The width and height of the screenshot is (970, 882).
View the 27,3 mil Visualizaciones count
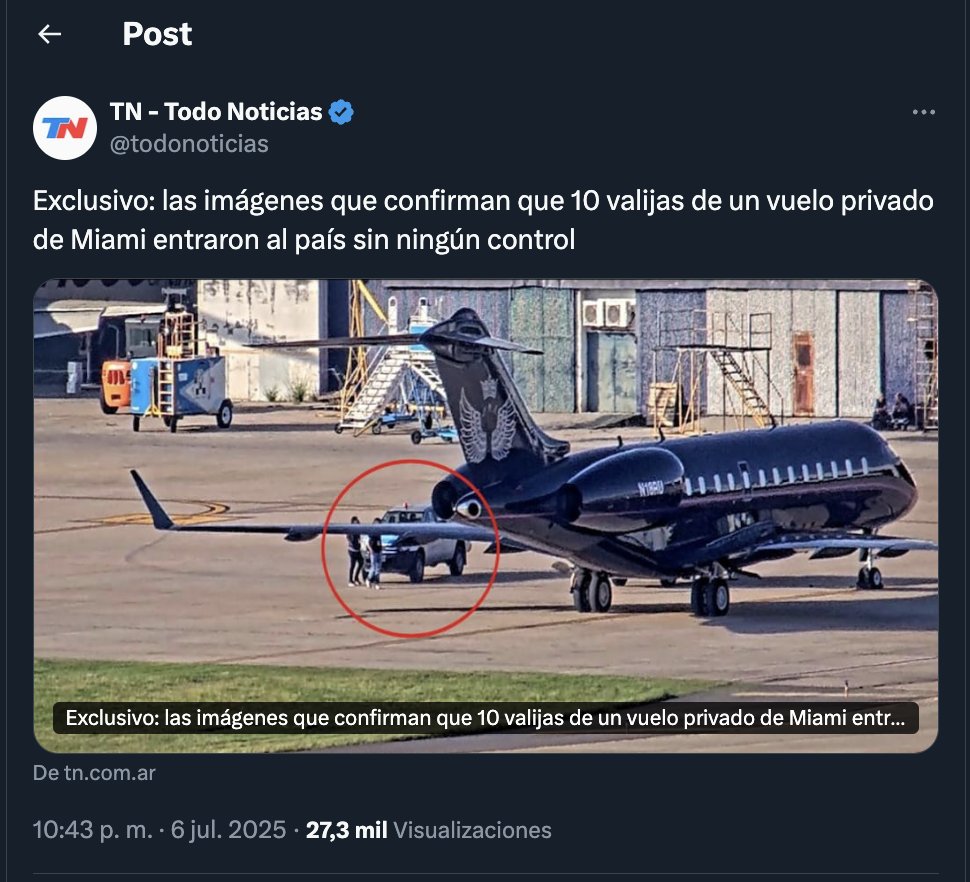click(x=429, y=829)
